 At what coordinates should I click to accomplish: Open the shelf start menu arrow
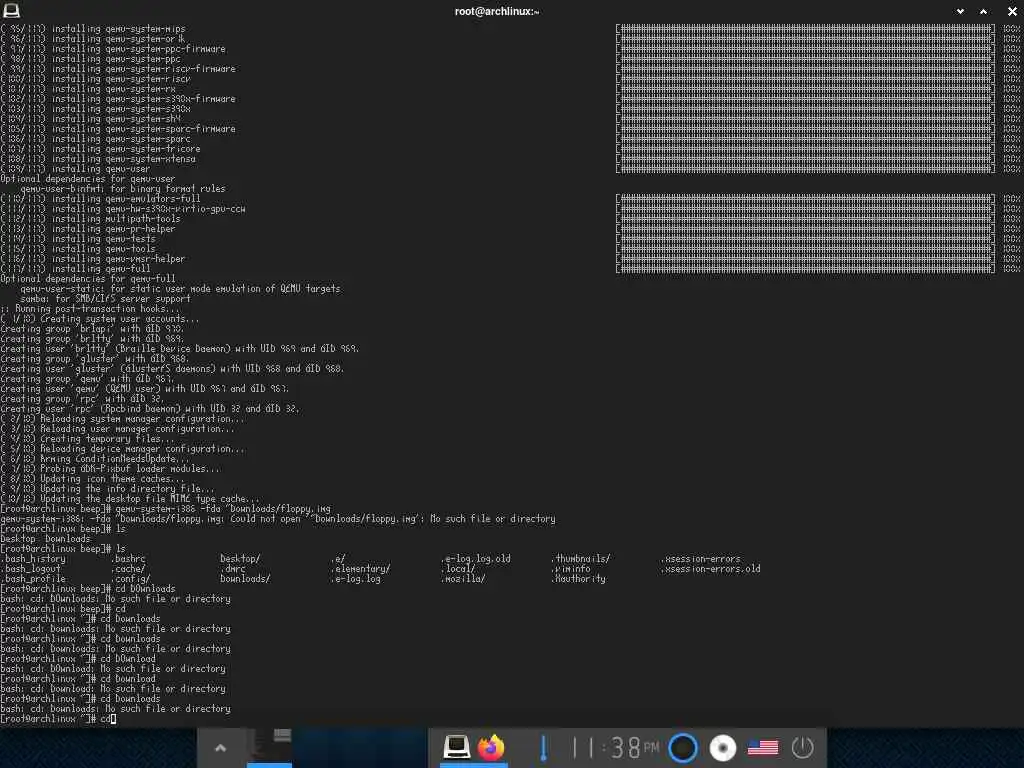coord(220,748)
